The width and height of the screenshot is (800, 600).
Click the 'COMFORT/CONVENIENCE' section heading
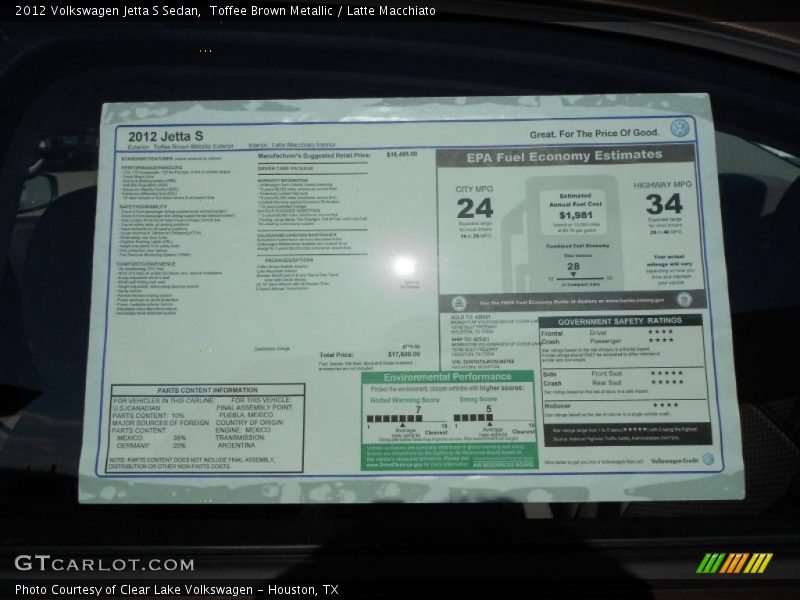click(x=145, y=264)
